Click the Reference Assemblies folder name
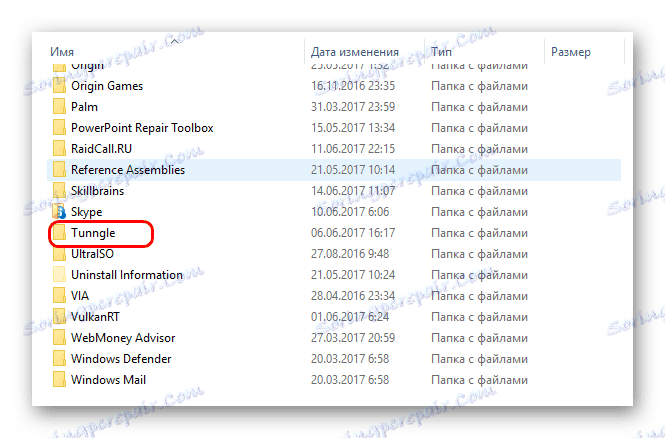The image size is (665, 438). (128, 170)
